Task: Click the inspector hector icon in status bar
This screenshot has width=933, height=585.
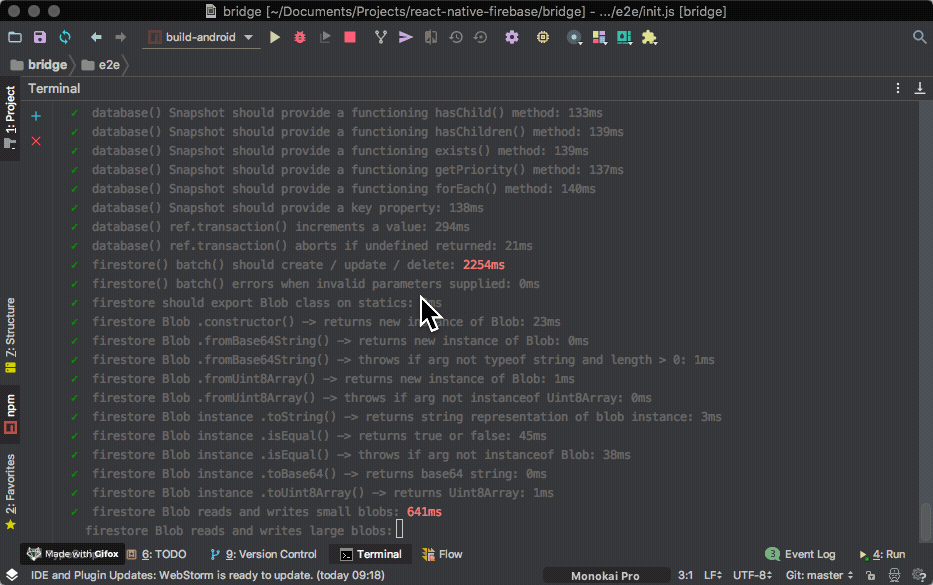Action: click(894, 575)
